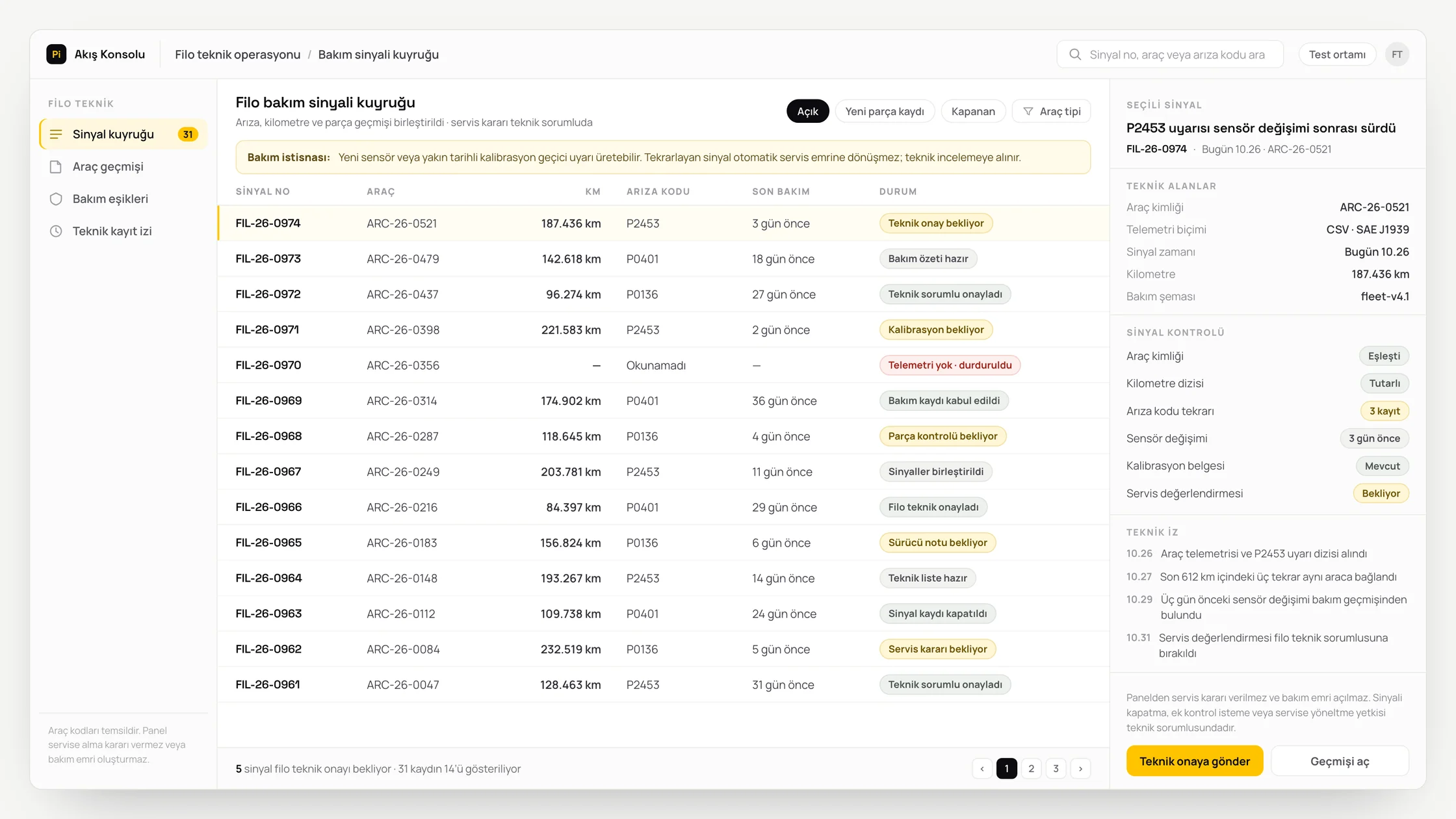Go to next page with right chevron
The height and width of the screenshot is (819, 1456).
pyautogui.click(x=1081, y=769)
